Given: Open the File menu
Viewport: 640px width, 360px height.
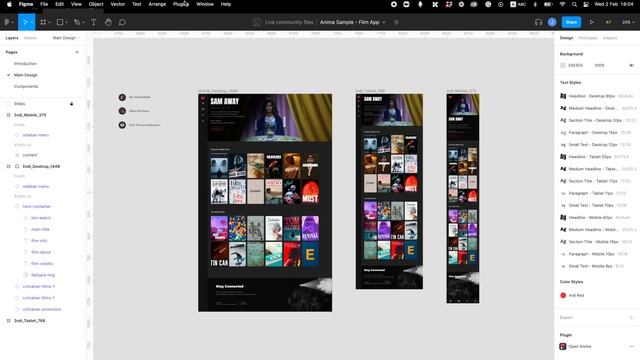Looking at the screenshot, I should point(44,4).
